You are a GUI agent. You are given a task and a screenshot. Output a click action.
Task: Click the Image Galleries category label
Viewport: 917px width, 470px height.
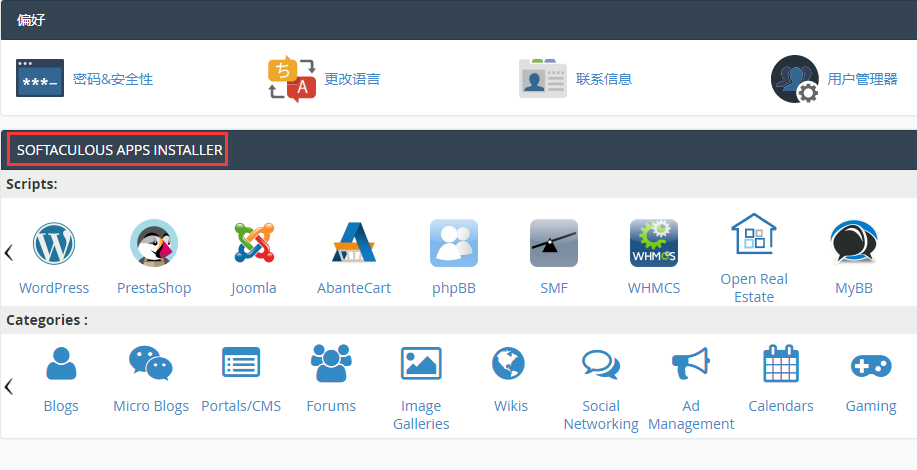tap(421, 415)
